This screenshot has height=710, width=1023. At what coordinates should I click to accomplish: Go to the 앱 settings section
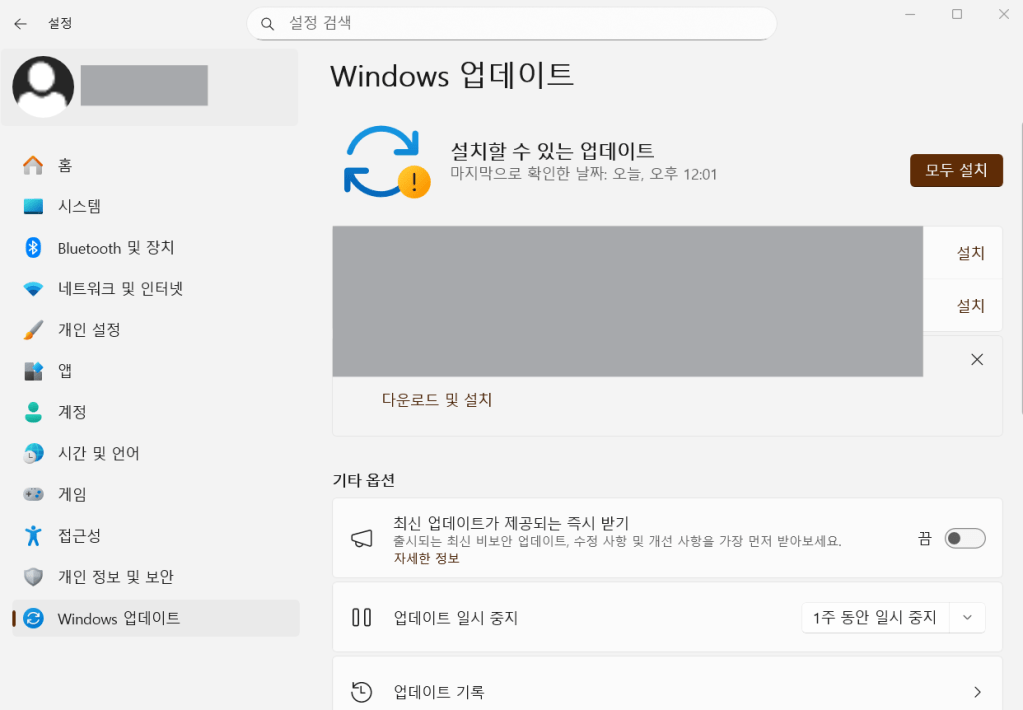65,371
